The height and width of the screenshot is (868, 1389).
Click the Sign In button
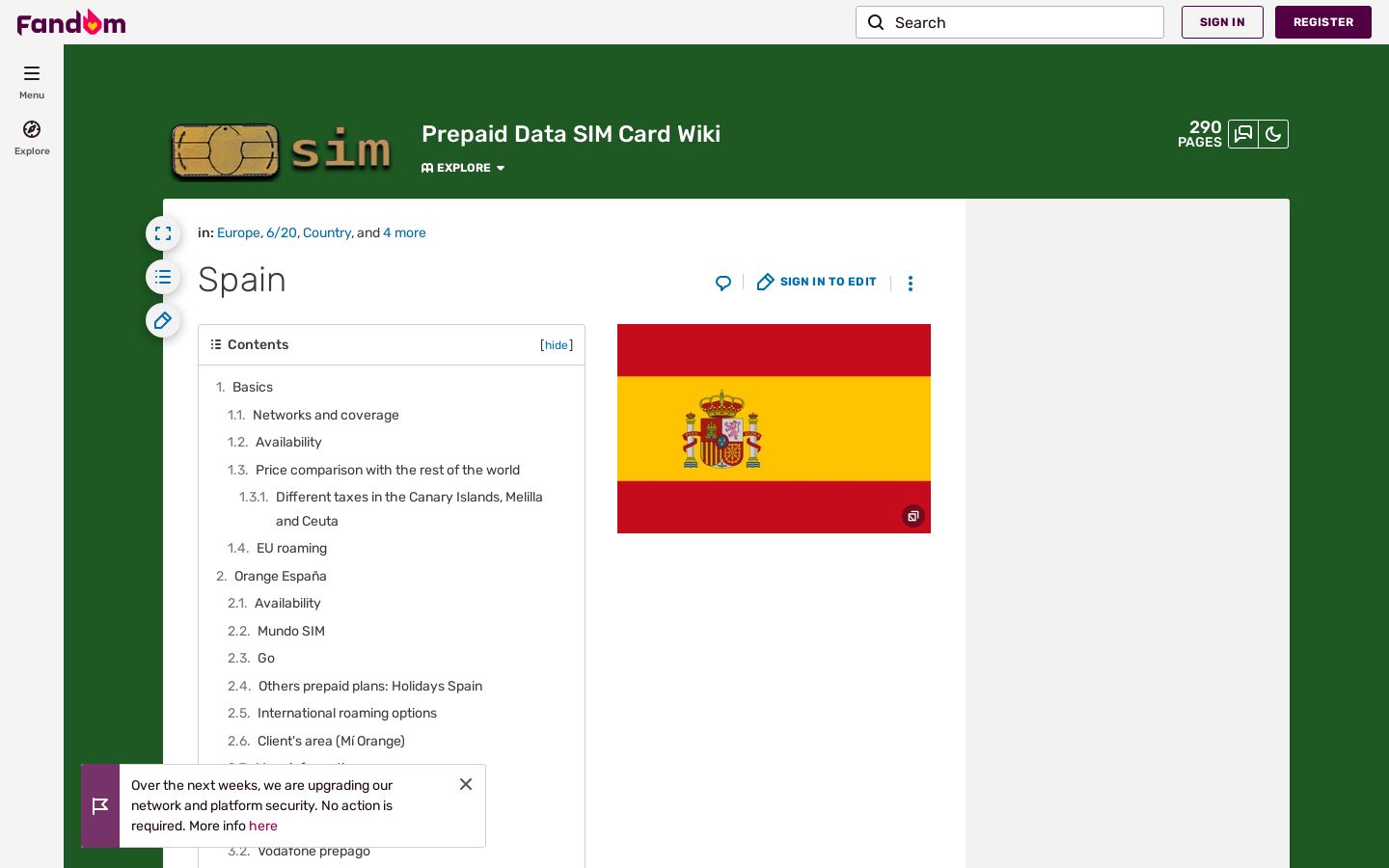pos(1222,22)
